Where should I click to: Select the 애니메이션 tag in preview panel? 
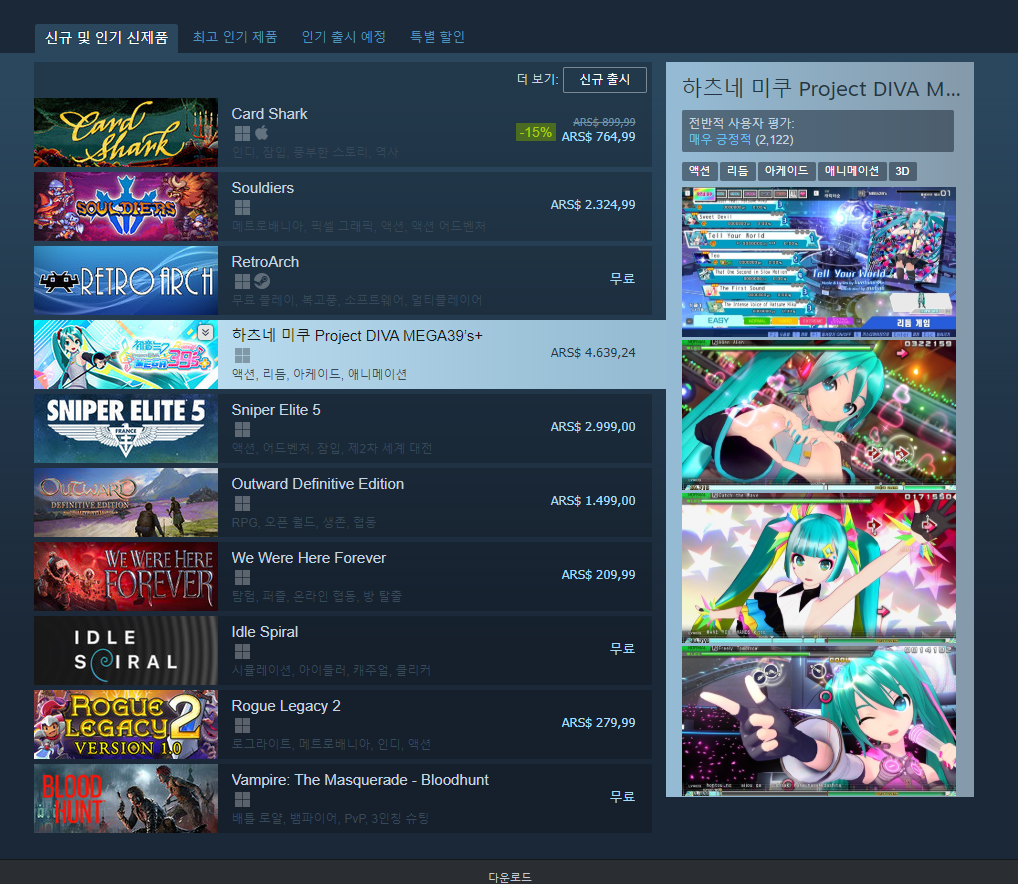[851, 171]
